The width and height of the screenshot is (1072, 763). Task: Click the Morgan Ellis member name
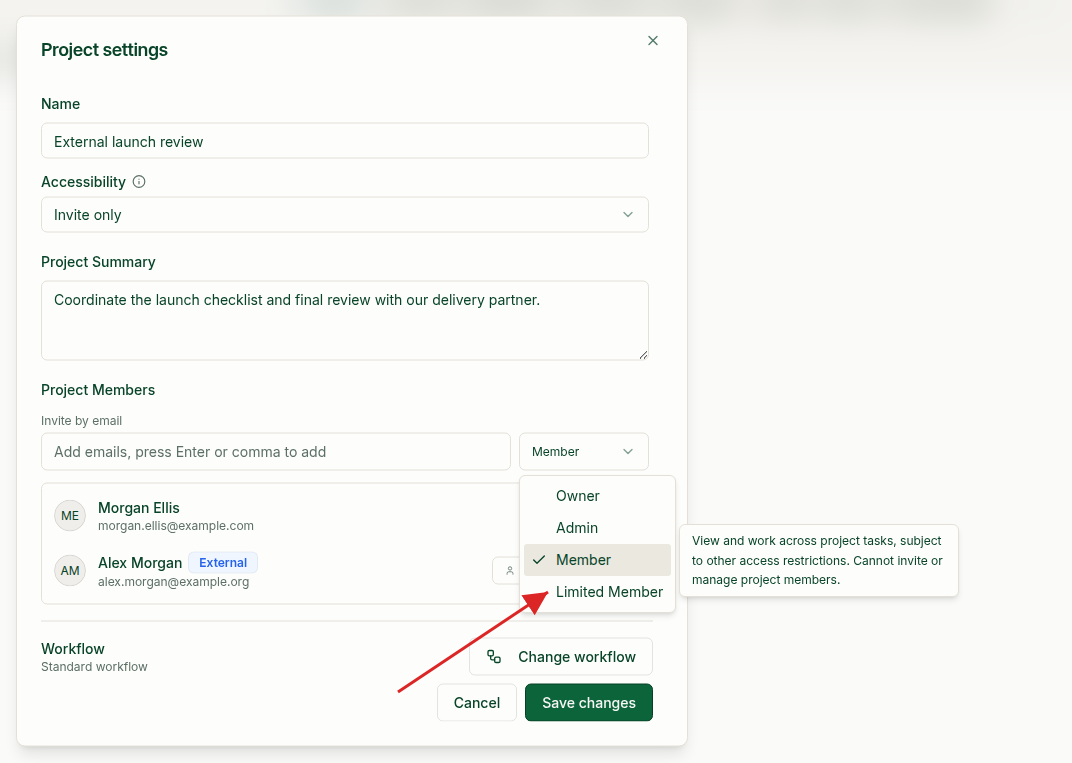point(139,508)
